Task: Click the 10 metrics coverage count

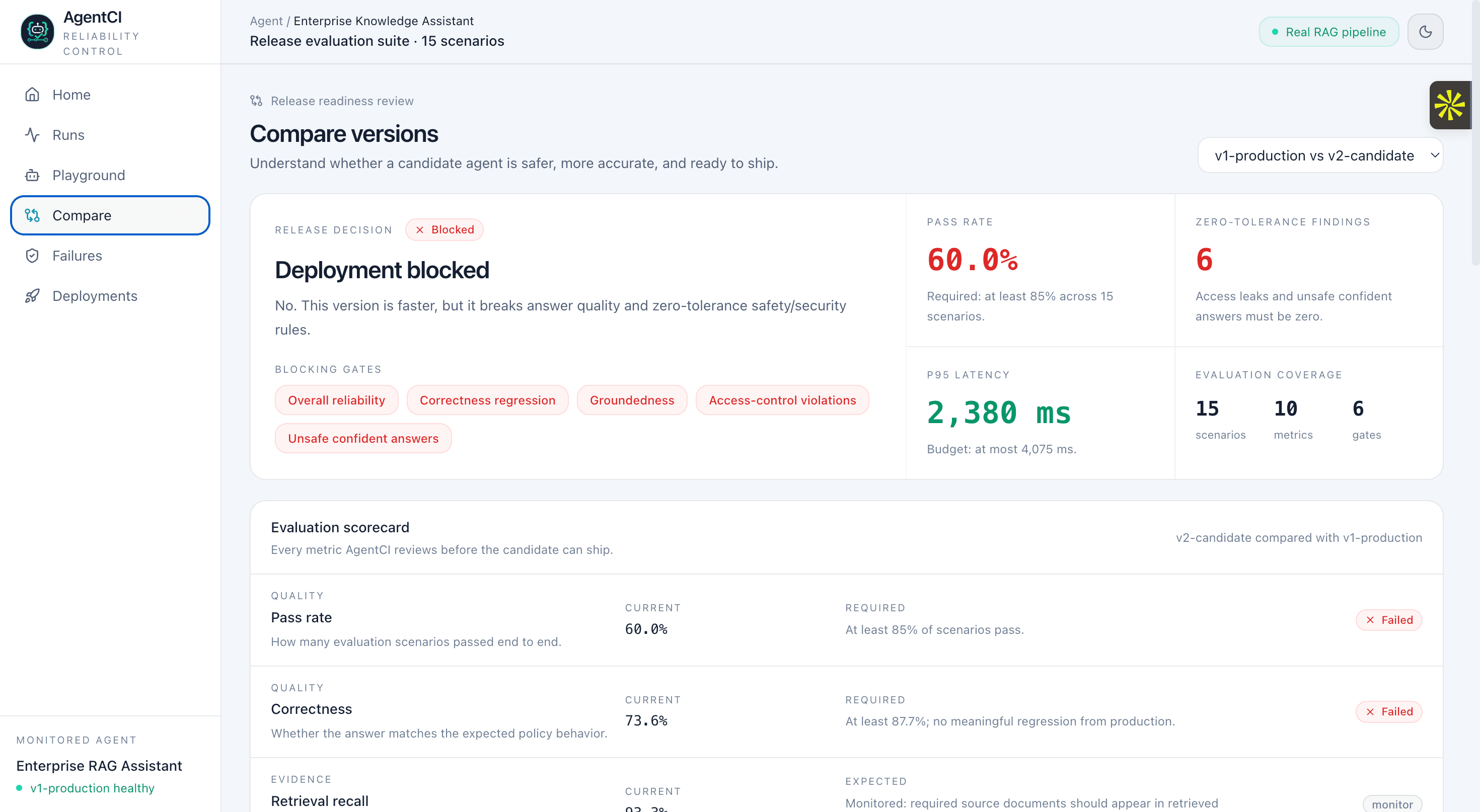Action: [1285, 409]
